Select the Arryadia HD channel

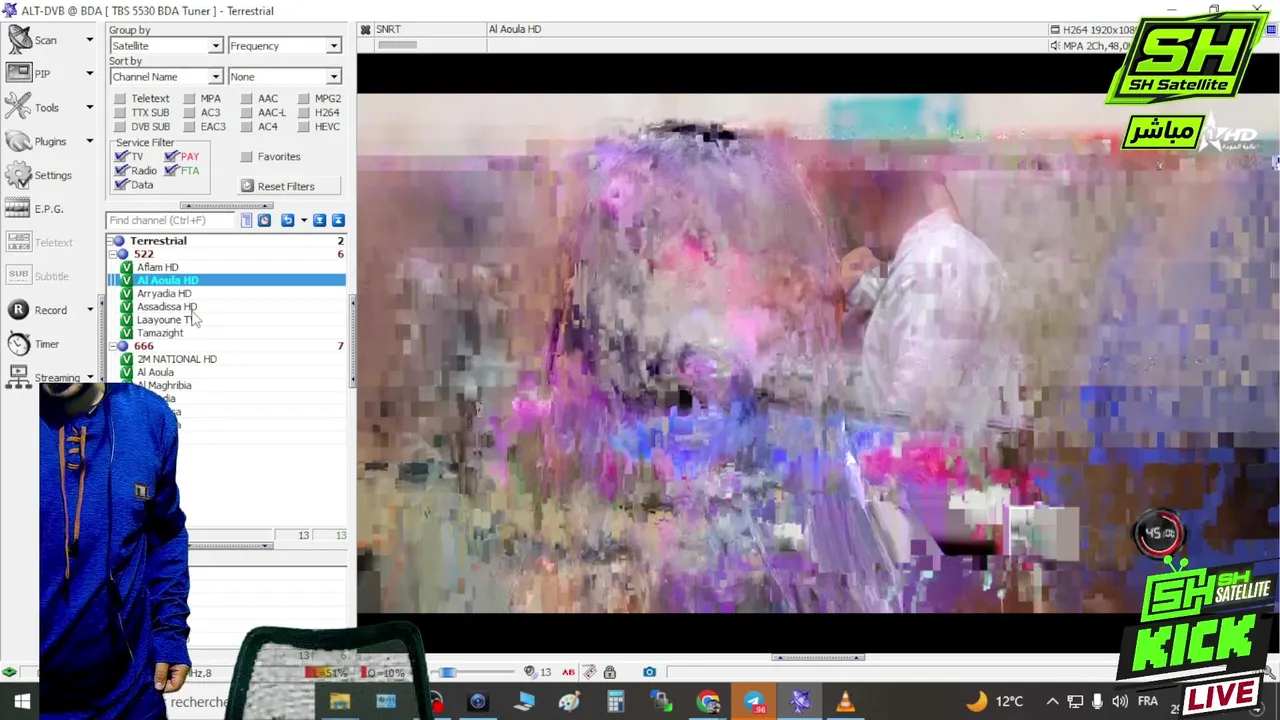[164, 293]
